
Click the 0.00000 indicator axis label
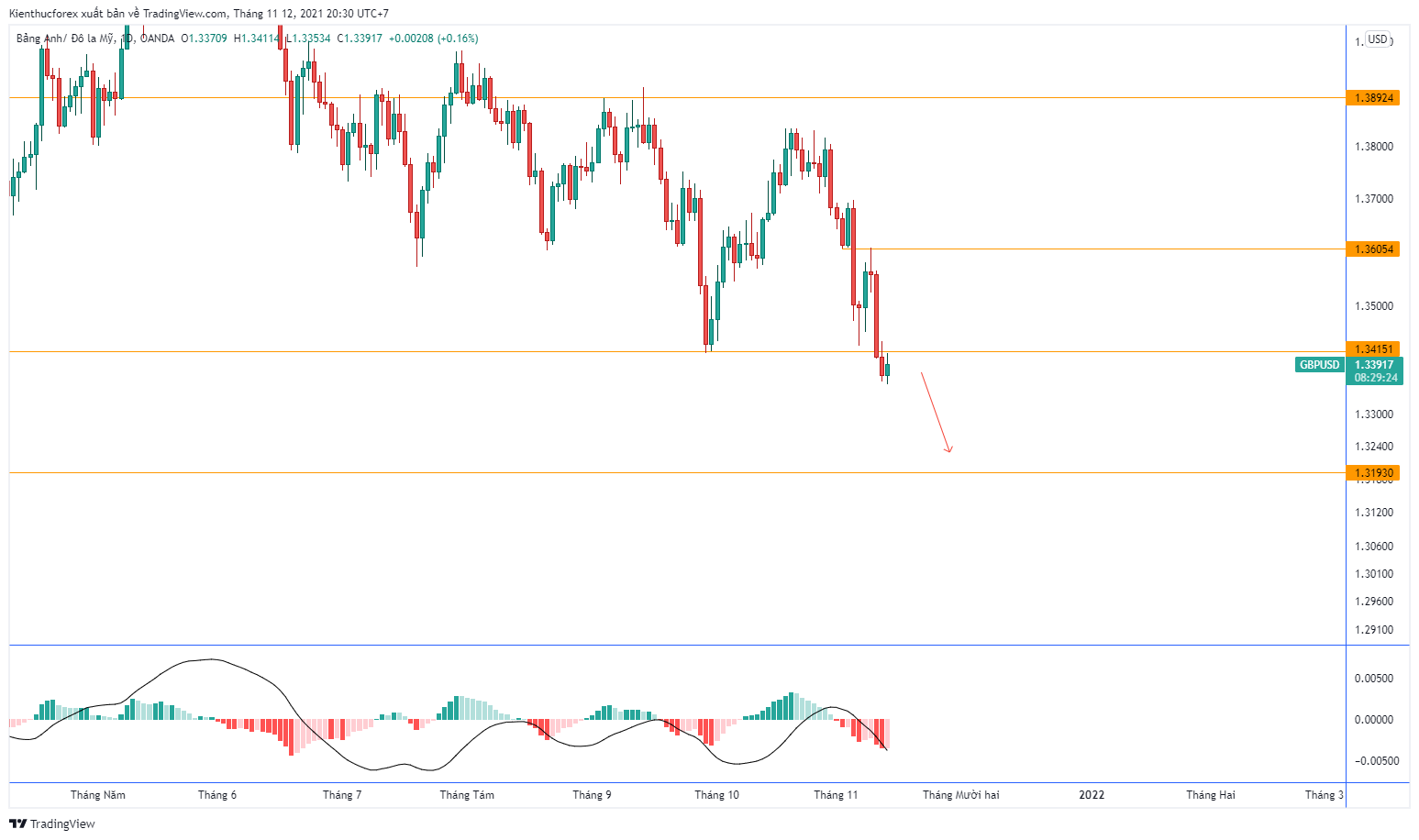click(x=1373, y=720)
